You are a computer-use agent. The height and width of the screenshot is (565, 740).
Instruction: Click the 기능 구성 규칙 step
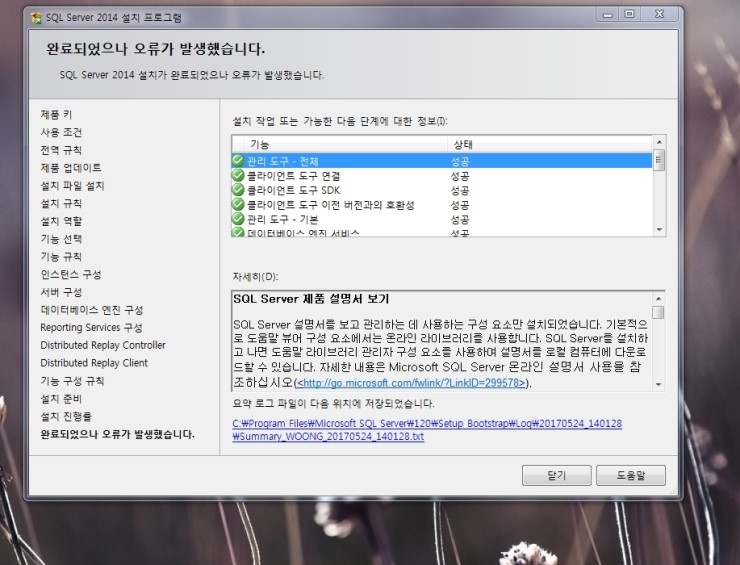(x=72, y=381)
